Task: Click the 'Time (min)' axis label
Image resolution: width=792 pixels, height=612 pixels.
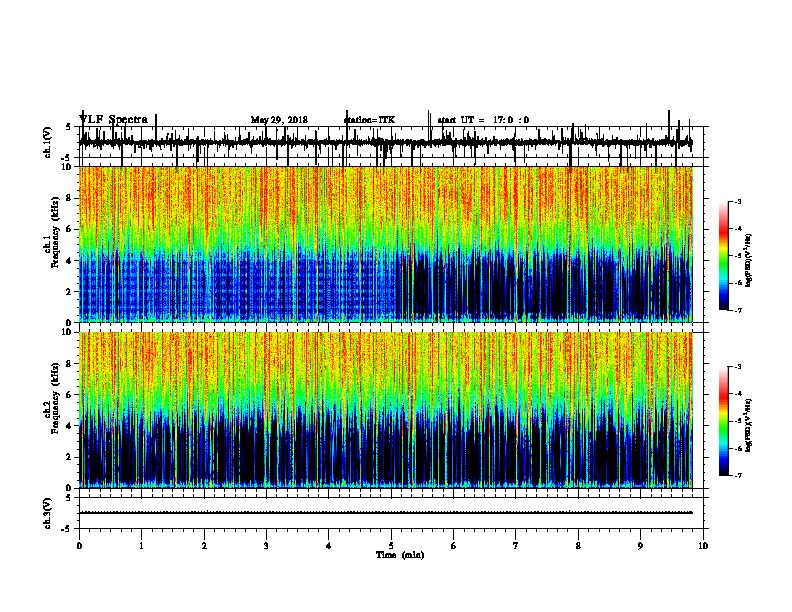Action: click(400, 555)
